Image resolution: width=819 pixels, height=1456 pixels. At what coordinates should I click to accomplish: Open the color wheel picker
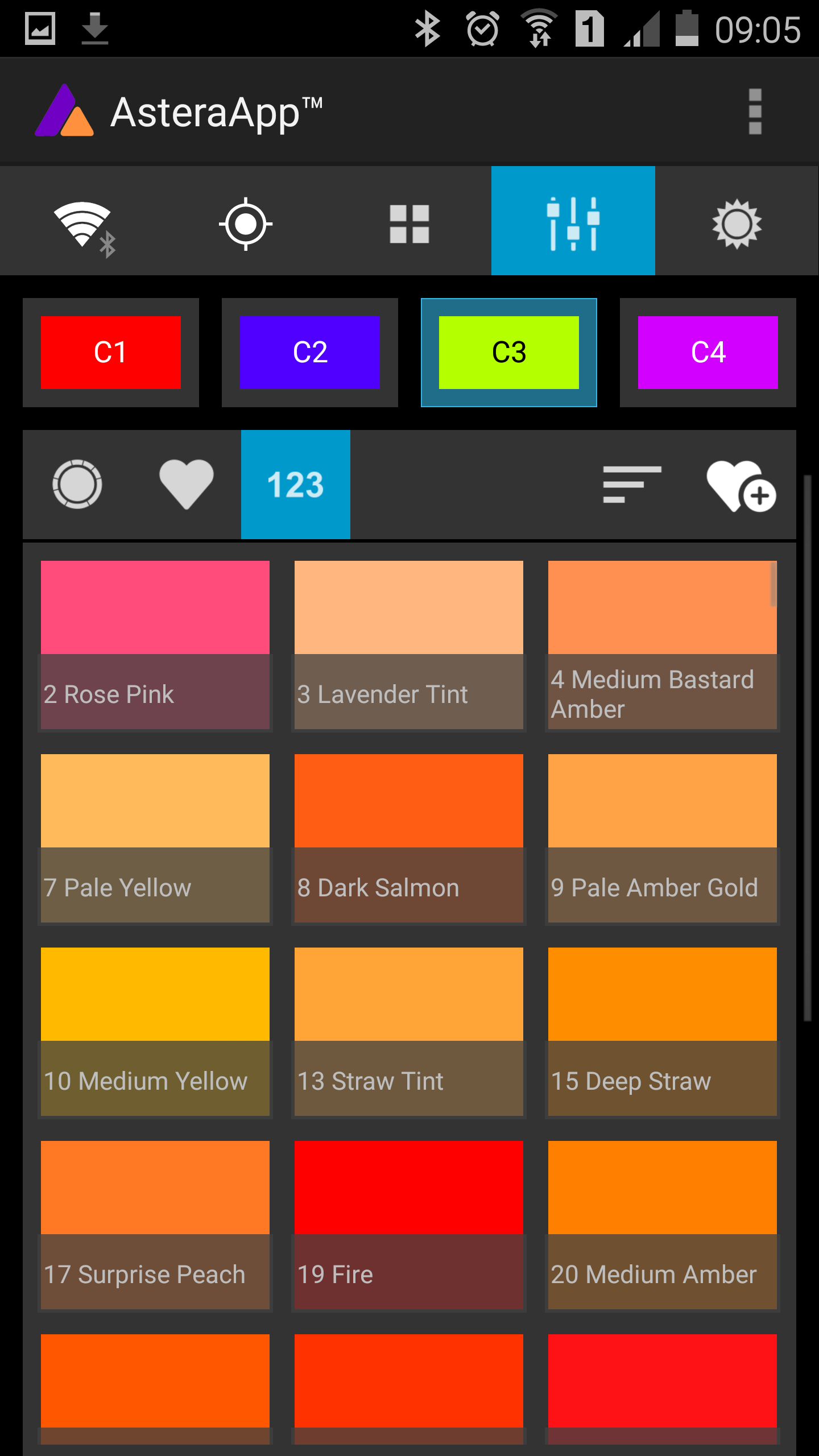[x=77, y=485]
